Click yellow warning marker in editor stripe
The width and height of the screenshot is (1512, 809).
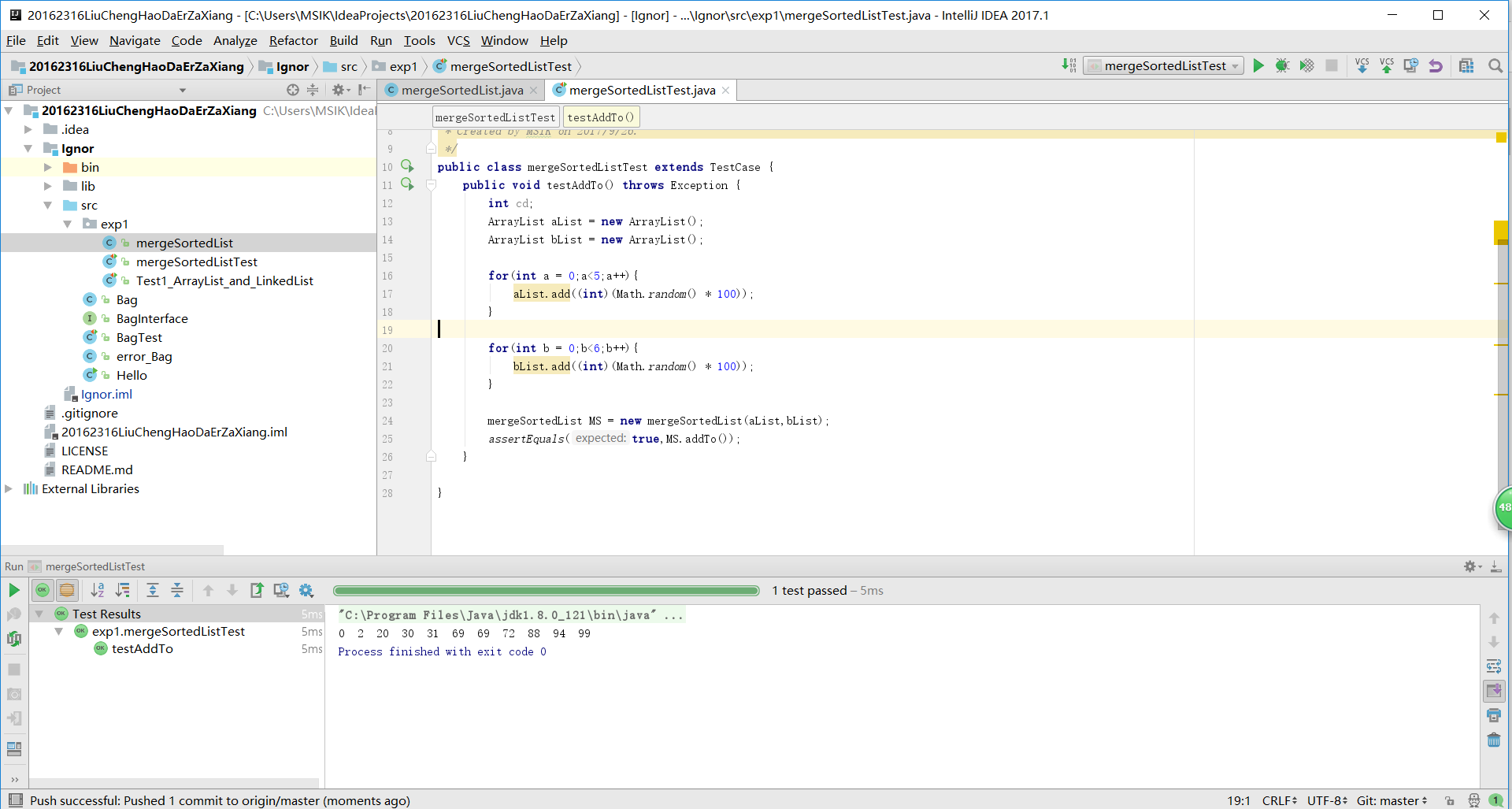(1501, 138)
